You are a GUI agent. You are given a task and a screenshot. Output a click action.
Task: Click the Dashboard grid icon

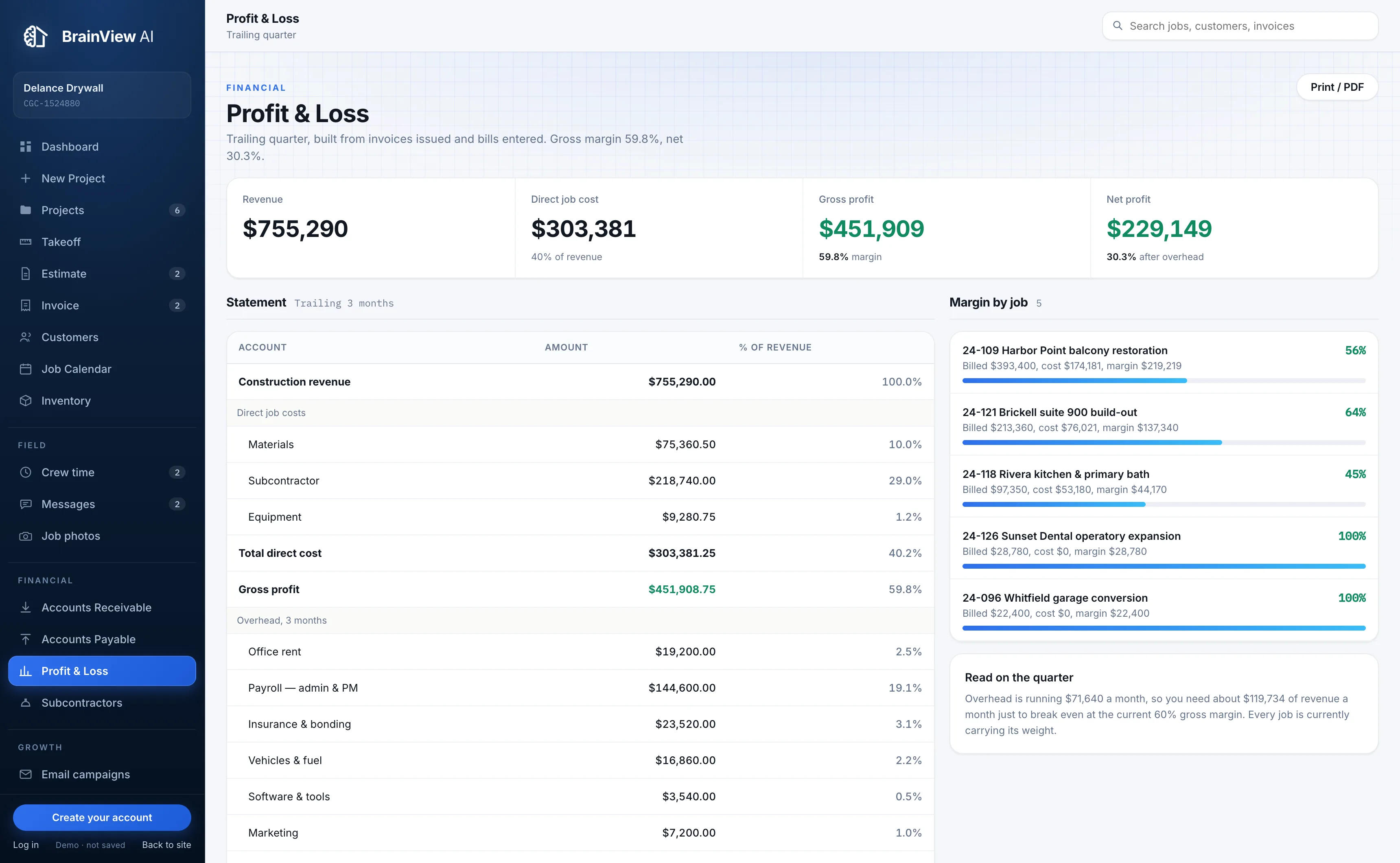(26, 147)
